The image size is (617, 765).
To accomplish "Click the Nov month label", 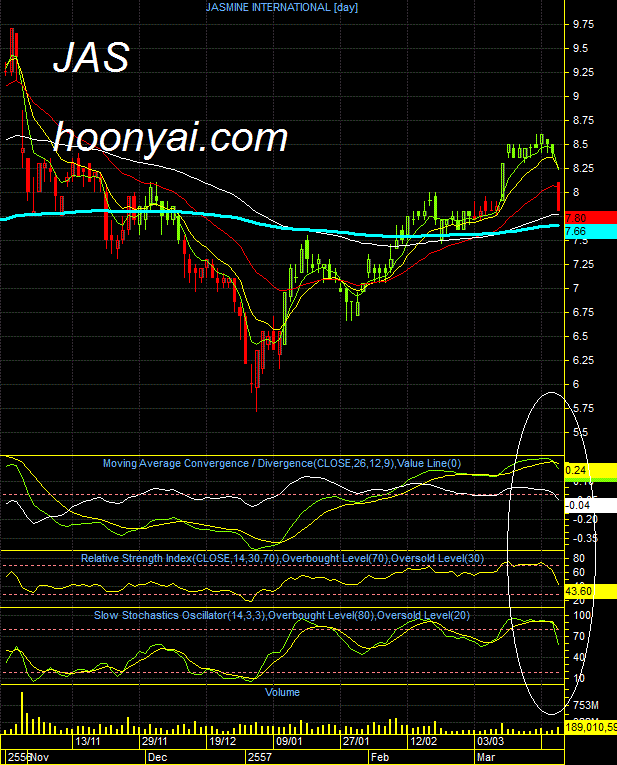I will pos(40,757).
